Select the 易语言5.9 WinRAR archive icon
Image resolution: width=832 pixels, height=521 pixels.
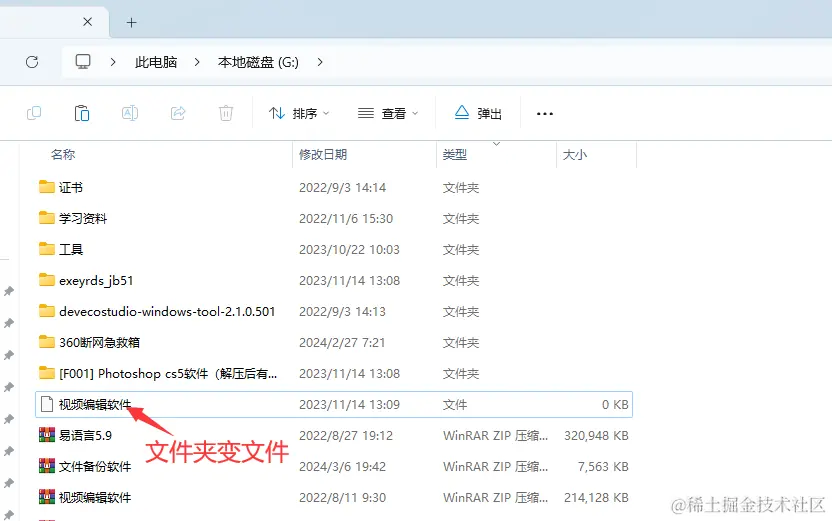47,435
